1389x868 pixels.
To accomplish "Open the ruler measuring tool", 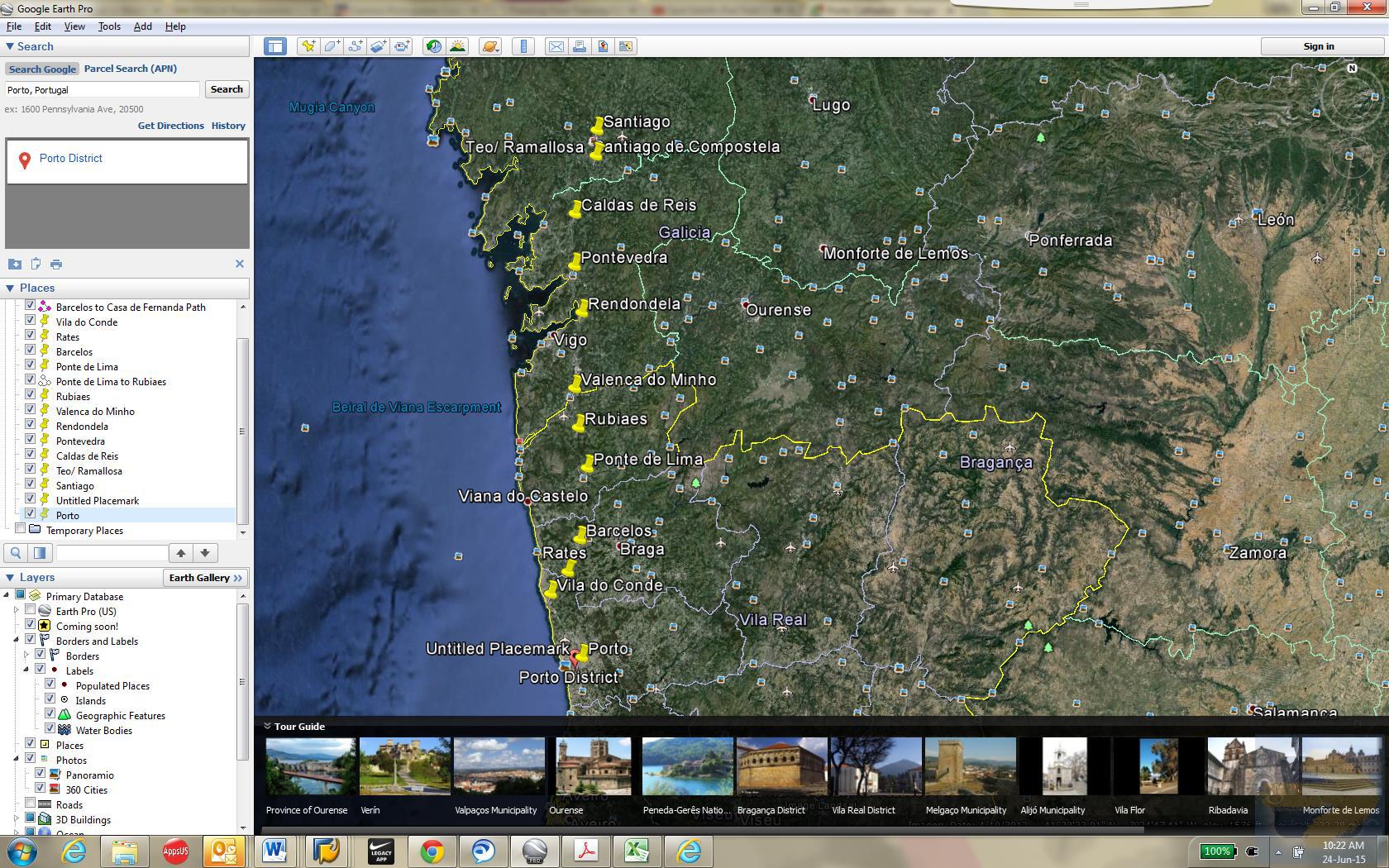I will pos(523,46).
